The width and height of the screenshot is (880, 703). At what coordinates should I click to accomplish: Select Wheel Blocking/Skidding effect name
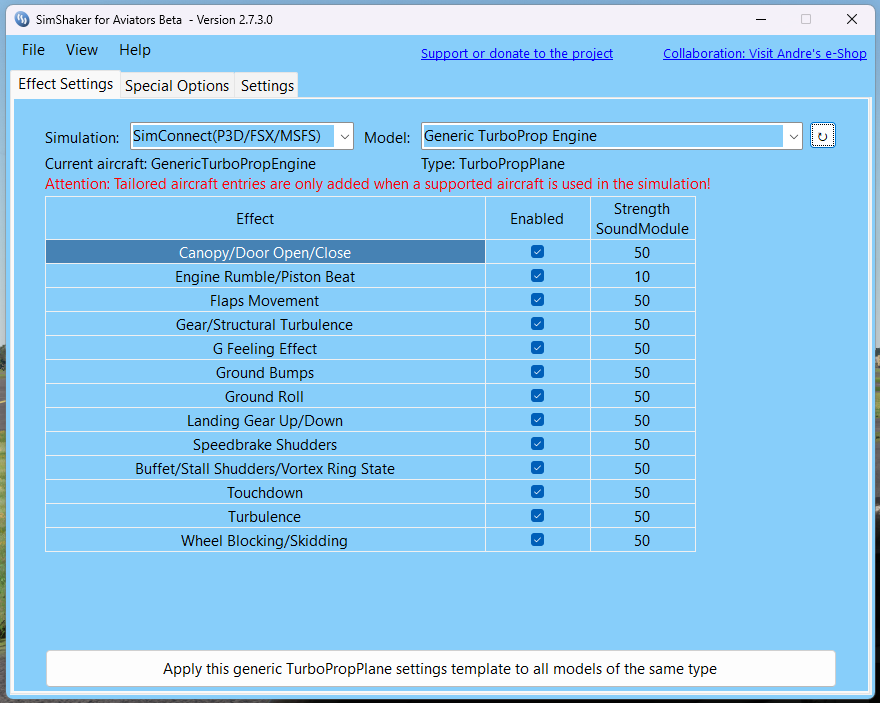[264, 541]
